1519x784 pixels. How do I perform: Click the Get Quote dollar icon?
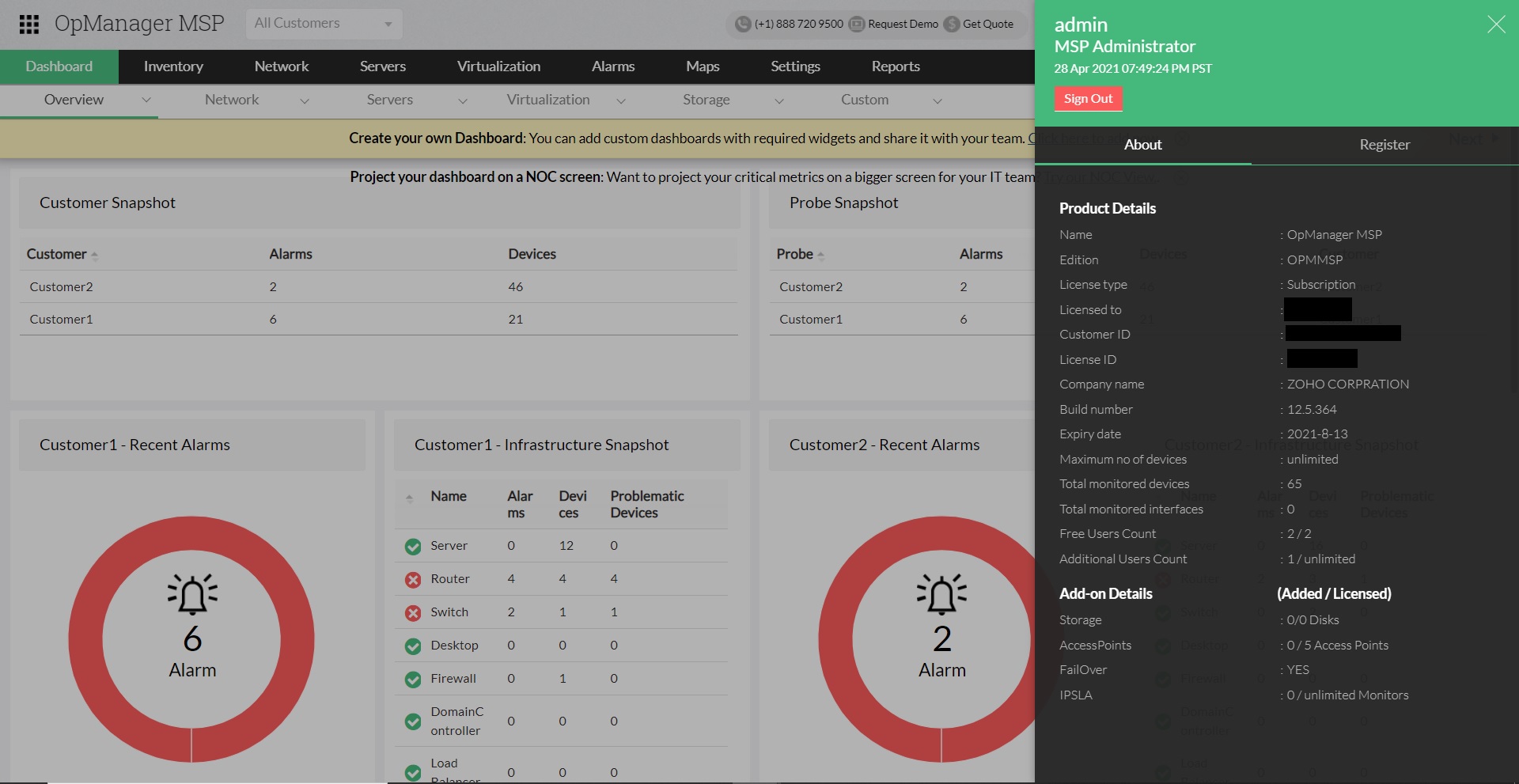(x=952, y=24)
